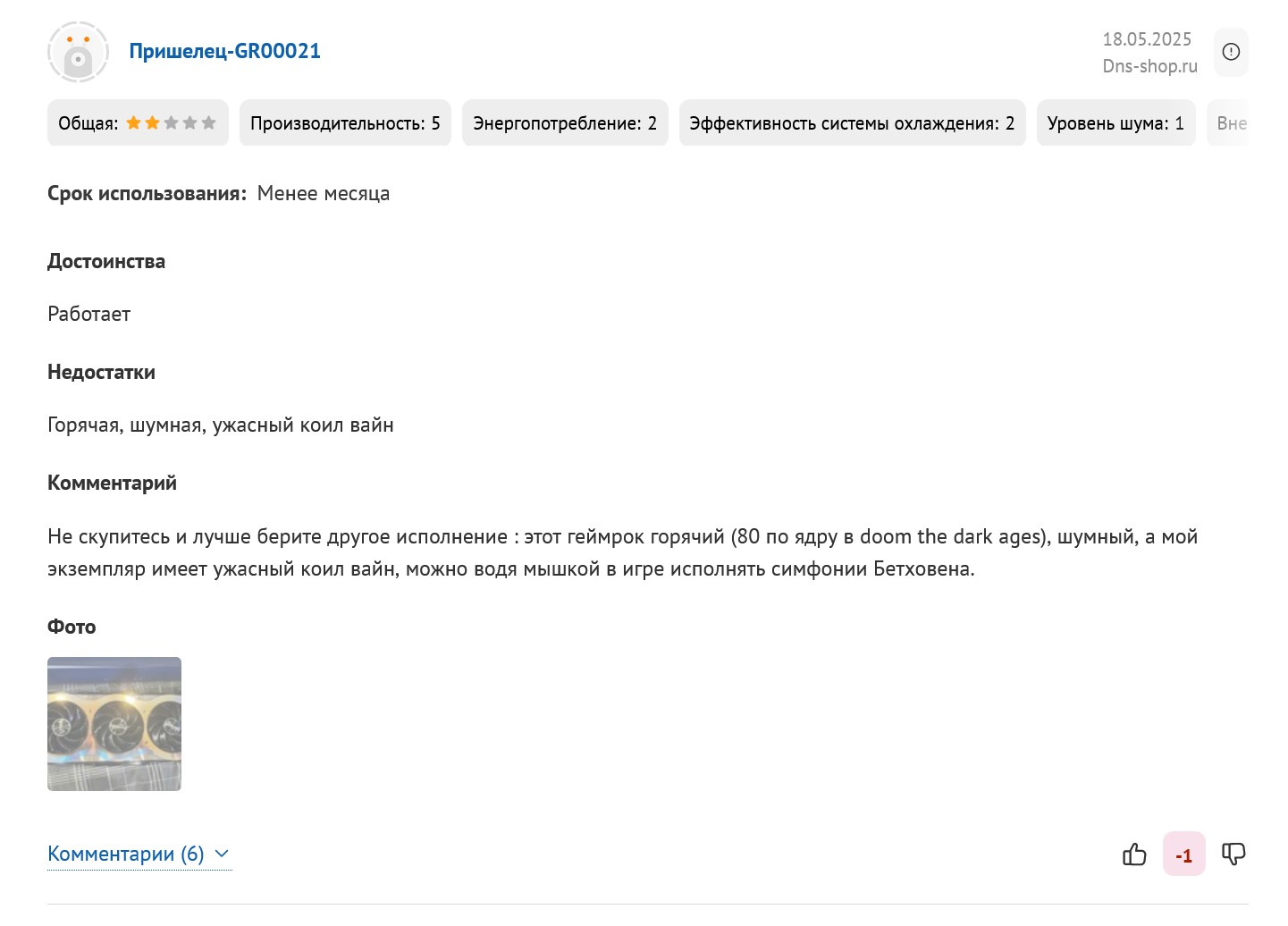Dislike the review with the thumbs-down icon
The height and width of the screenshot is (926, 1288).
pos(1233,854)
